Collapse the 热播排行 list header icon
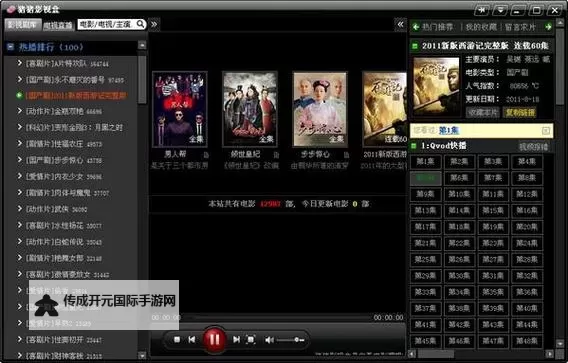The image size is (568, 363). coord(11,47)
